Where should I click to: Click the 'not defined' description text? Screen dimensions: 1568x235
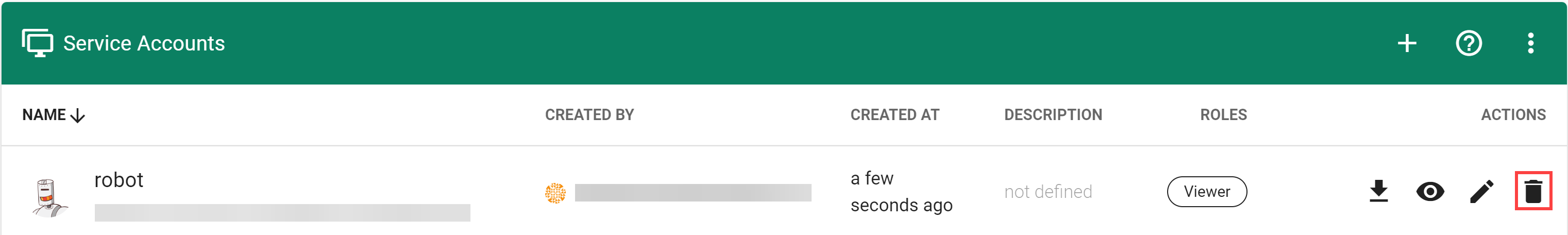point(1048,192)
